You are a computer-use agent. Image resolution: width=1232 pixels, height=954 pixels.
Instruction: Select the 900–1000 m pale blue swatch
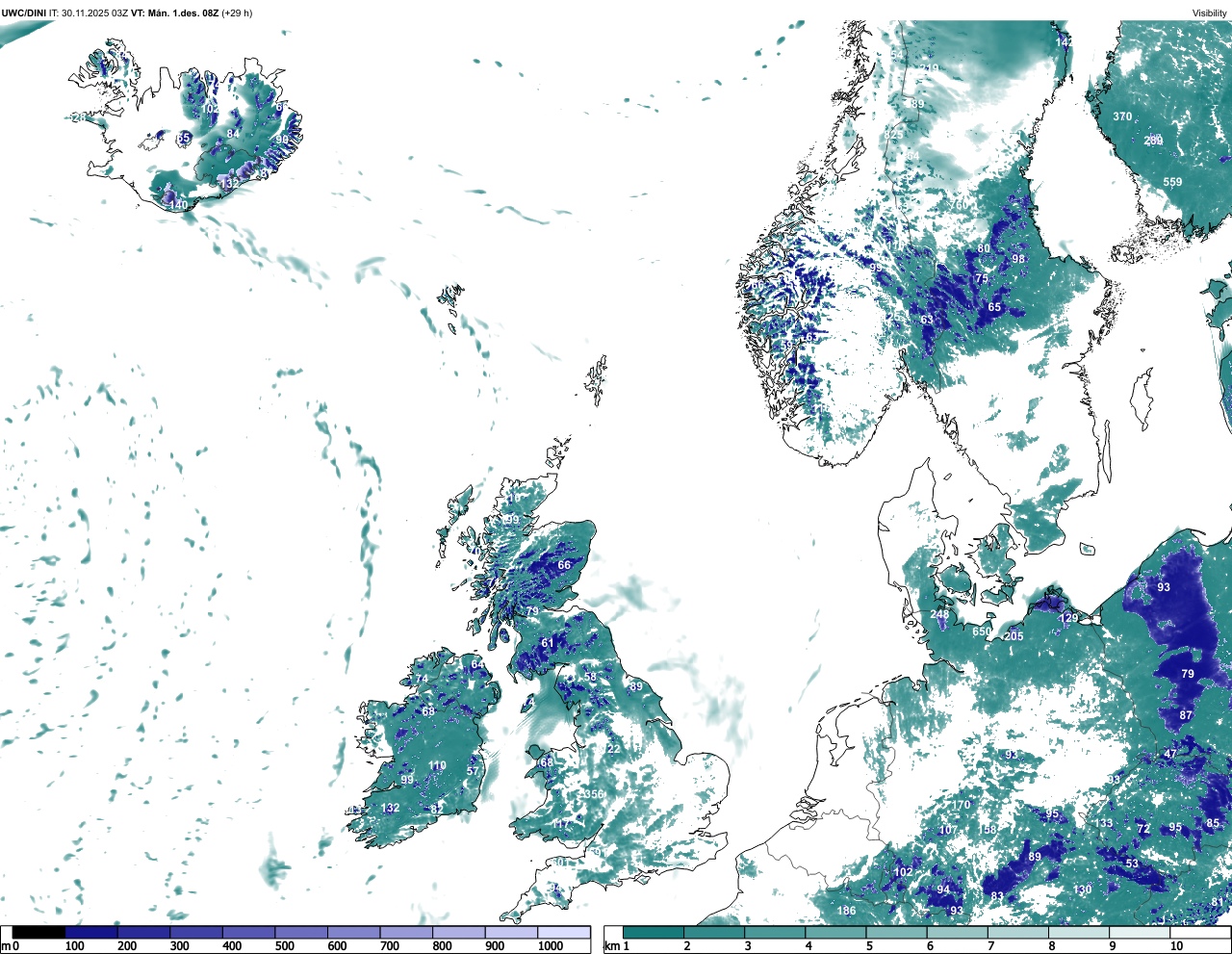pyautogui.click(x=511, y=933)
